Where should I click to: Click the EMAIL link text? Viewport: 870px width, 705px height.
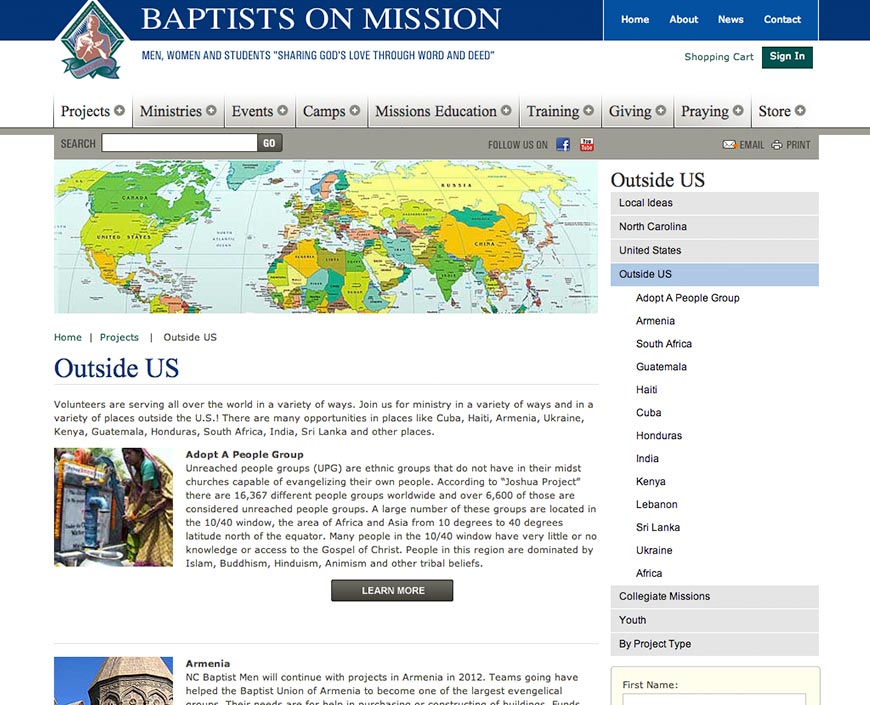click(752, 145)
